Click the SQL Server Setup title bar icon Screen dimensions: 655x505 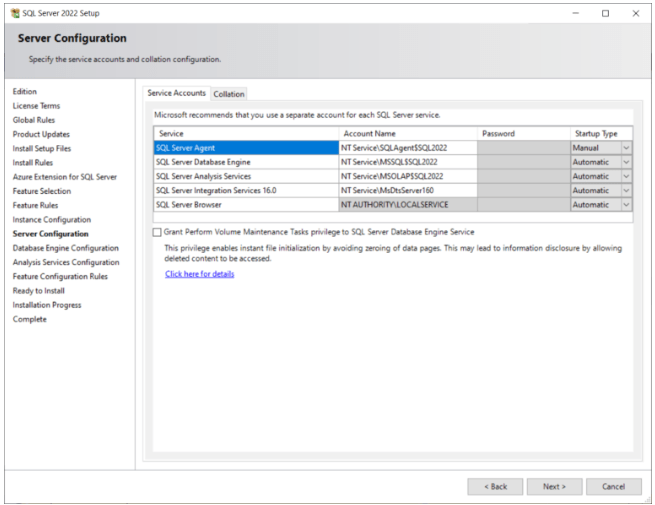tap(12, 13)
